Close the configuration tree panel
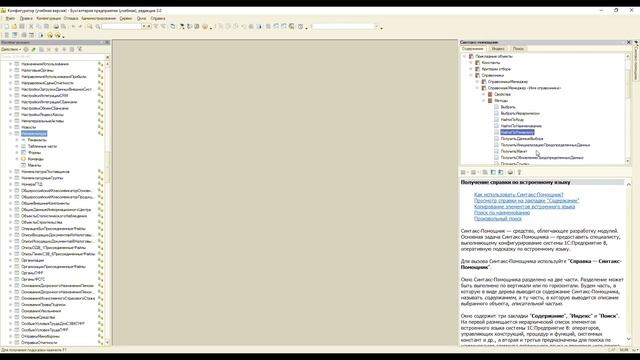The width and height of the screenshot is (640, 360). click(107, 42)
